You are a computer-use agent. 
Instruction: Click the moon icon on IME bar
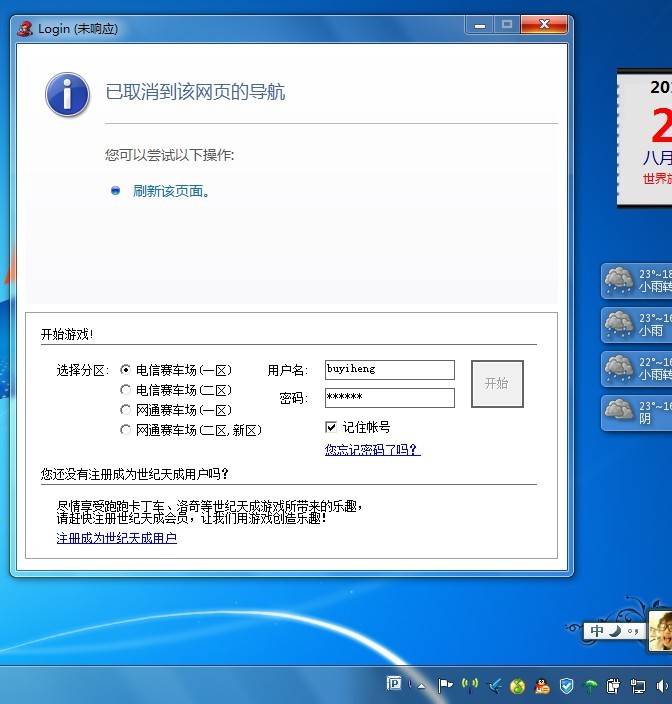[x=615, y=631]
